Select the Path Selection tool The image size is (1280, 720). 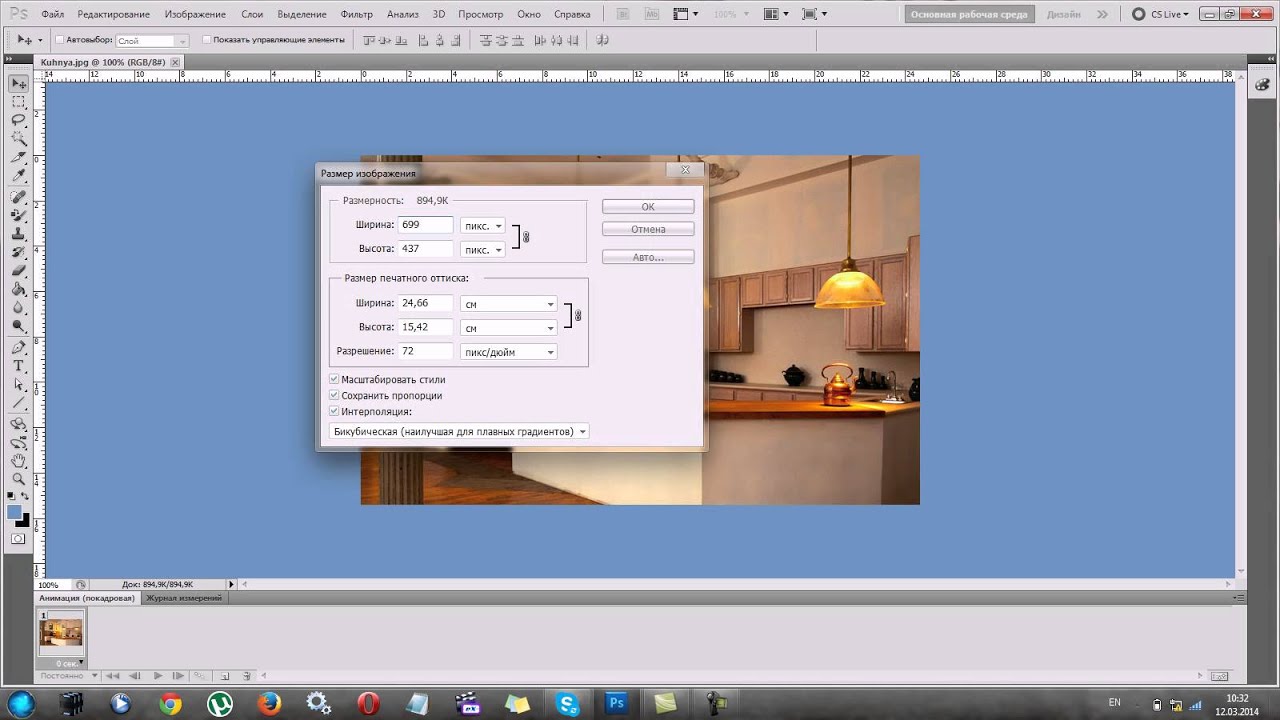coord(18,385)
